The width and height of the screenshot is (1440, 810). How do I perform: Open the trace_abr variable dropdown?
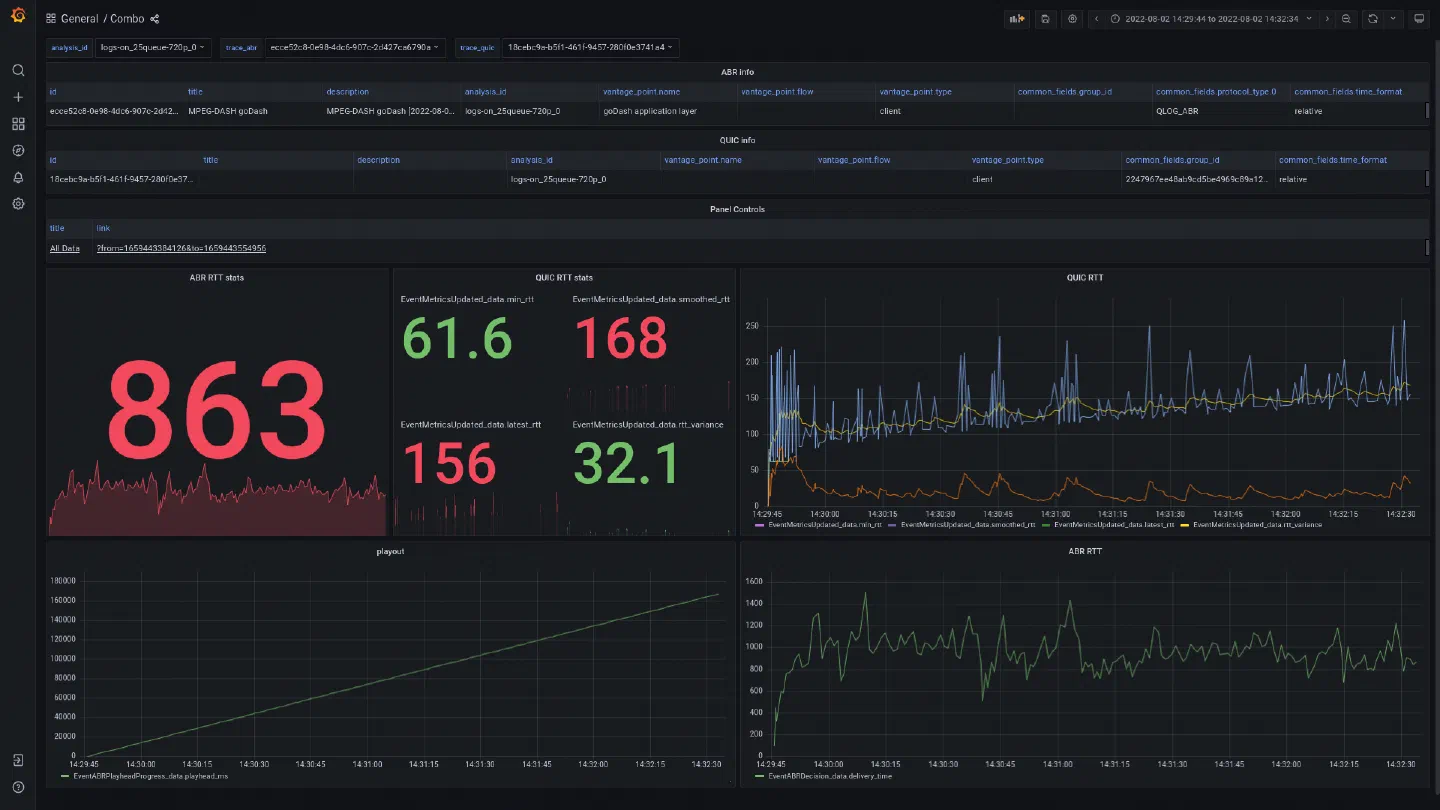click(356, 47)
